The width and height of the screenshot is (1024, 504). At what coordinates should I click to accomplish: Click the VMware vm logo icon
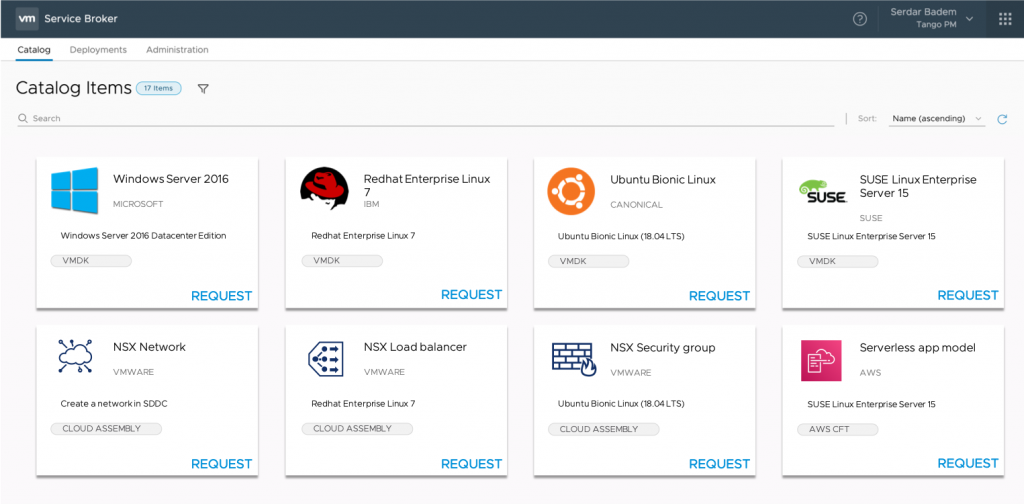27,19
